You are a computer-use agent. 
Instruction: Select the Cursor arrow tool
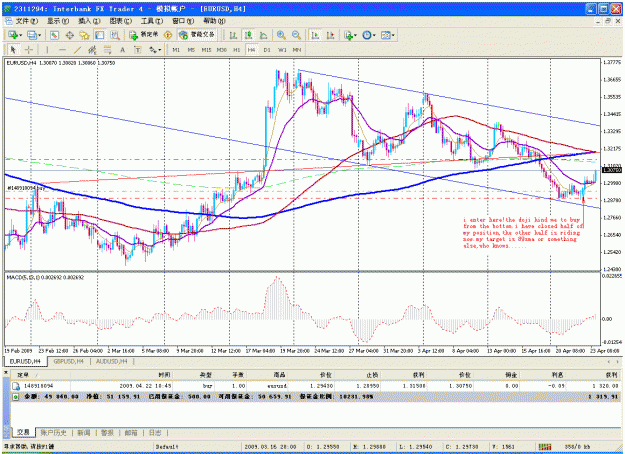point(13,50)
